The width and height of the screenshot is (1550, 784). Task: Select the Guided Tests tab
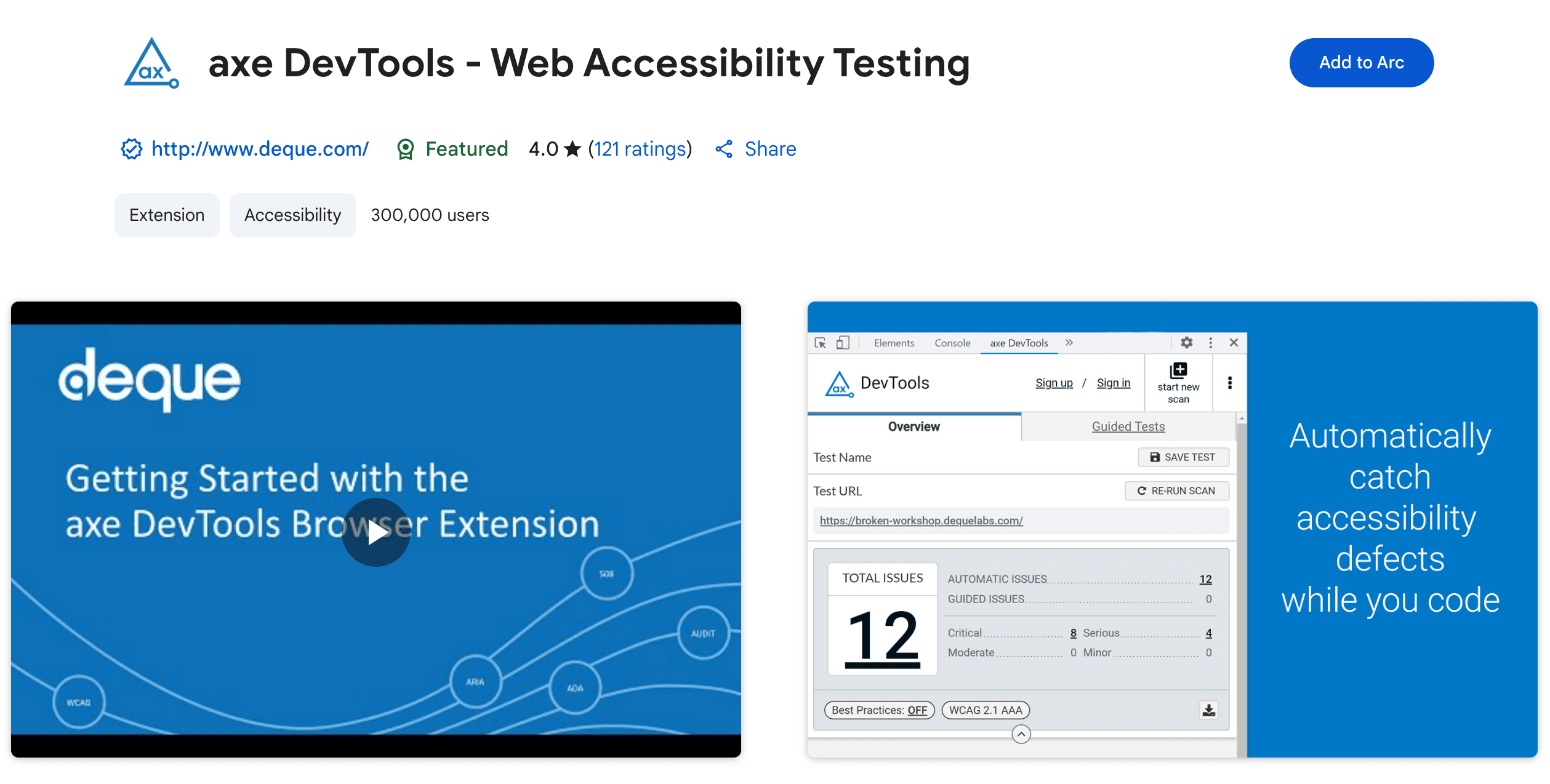pos(1128,426)
